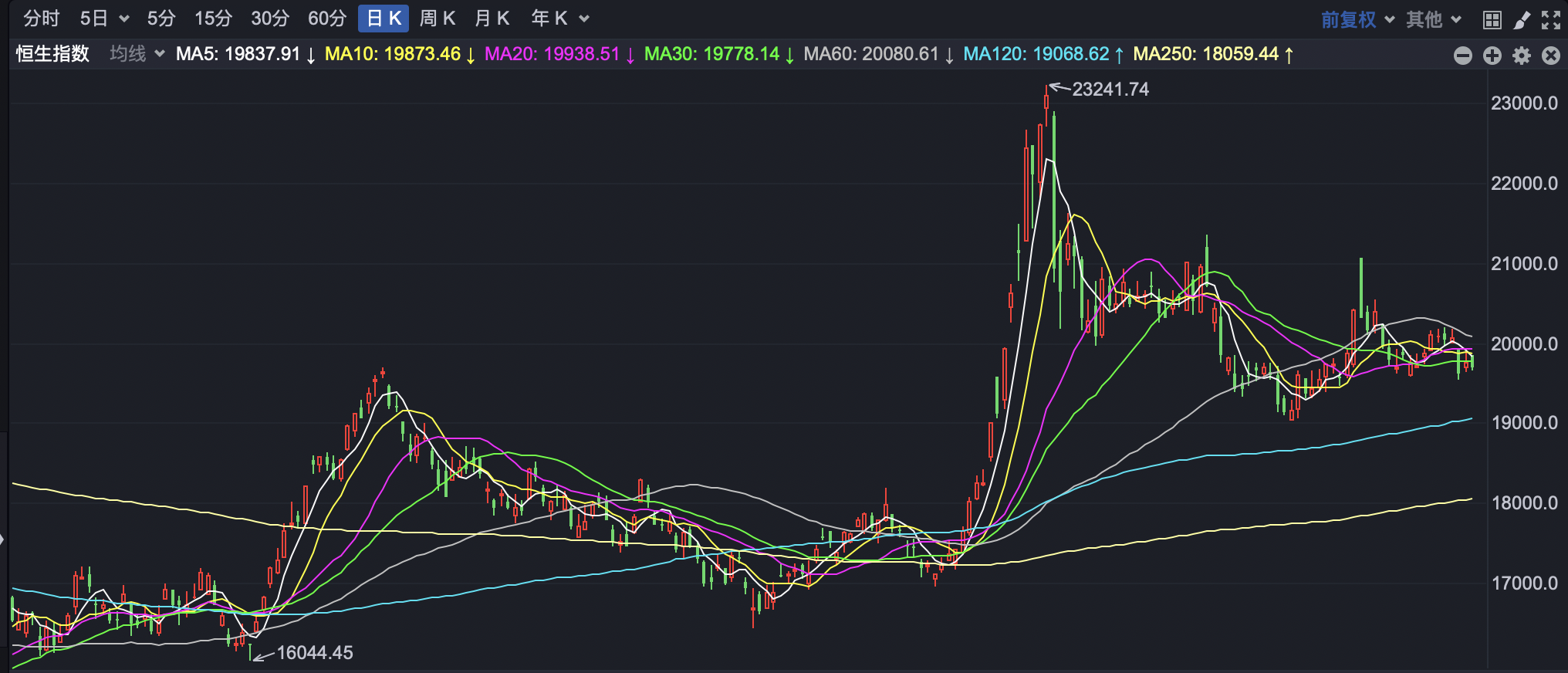Expand the 均线 indicator selector
1568x673 pixels.
tap(137, 54)
